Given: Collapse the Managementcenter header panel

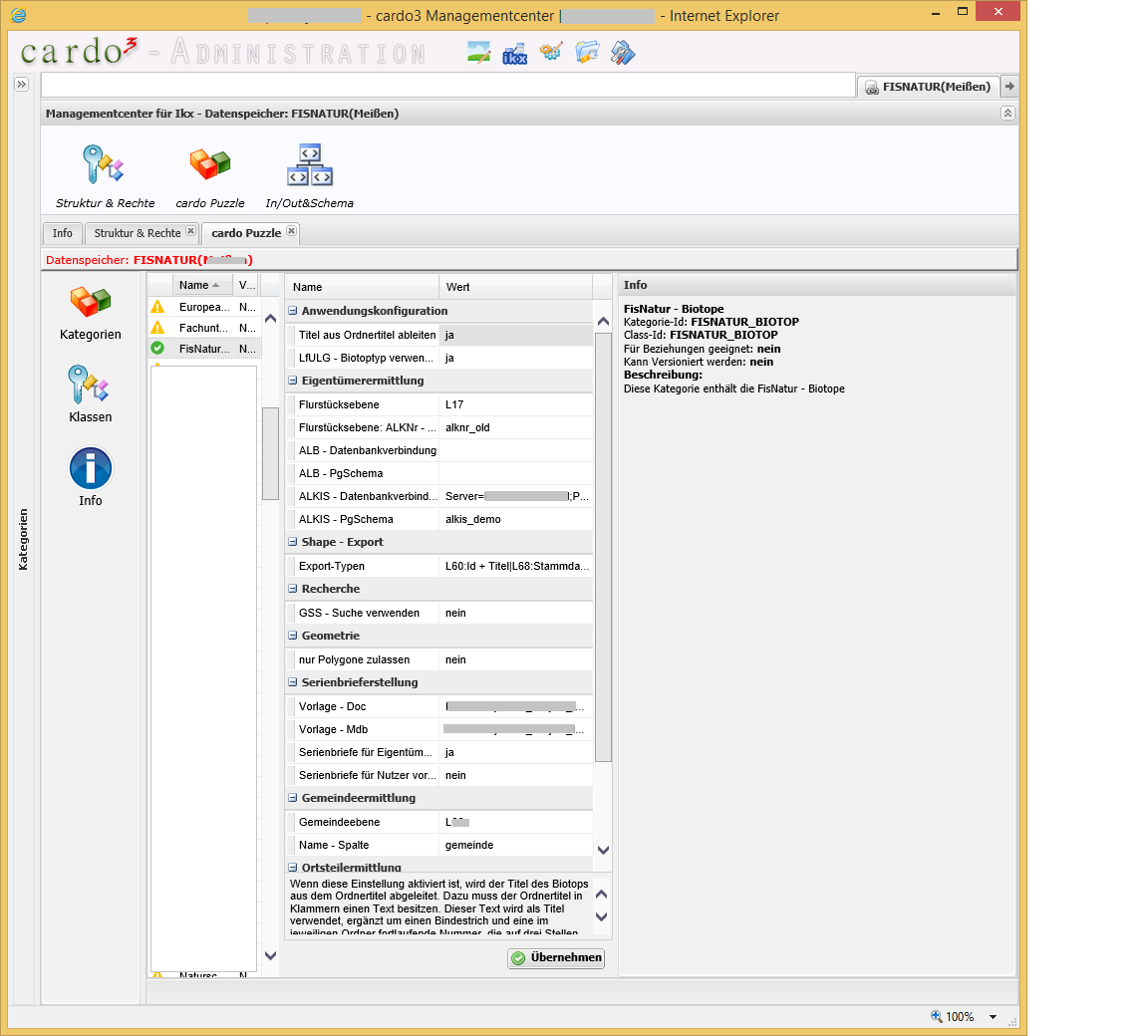Looking at the screenshot, I should tap(1007, 114).
